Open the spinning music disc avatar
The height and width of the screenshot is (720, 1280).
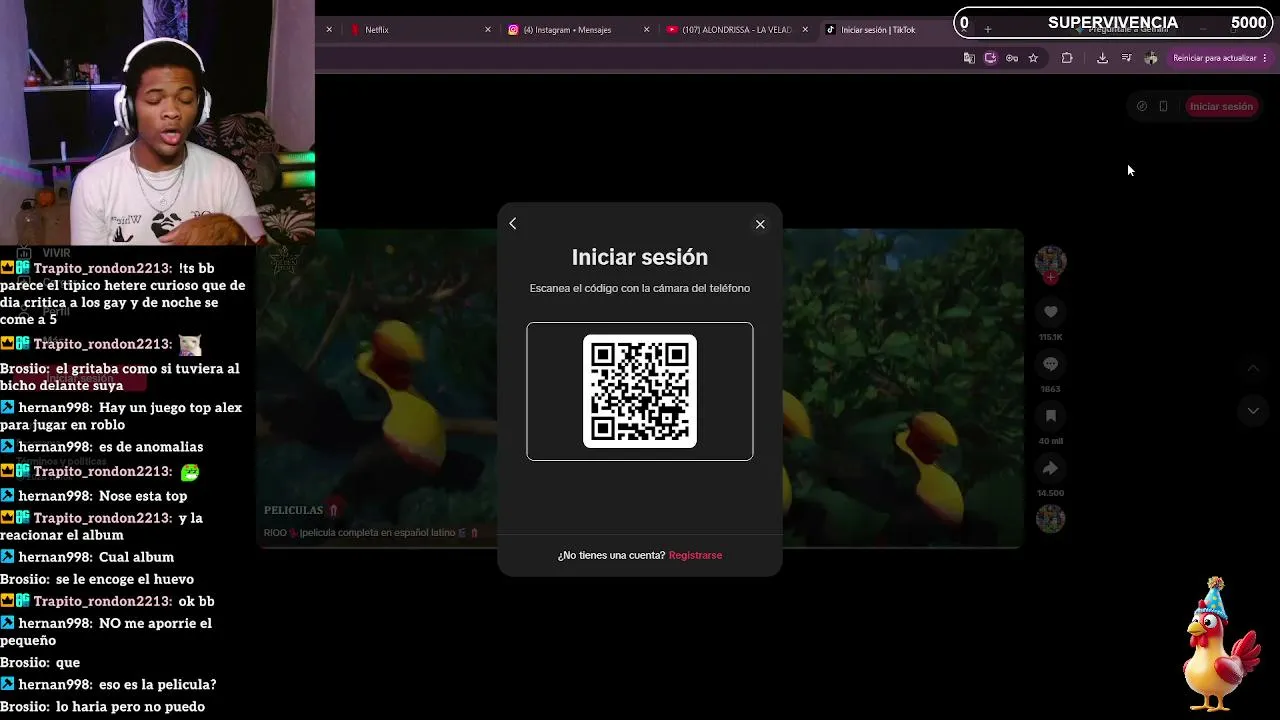tap(1050, 518)
